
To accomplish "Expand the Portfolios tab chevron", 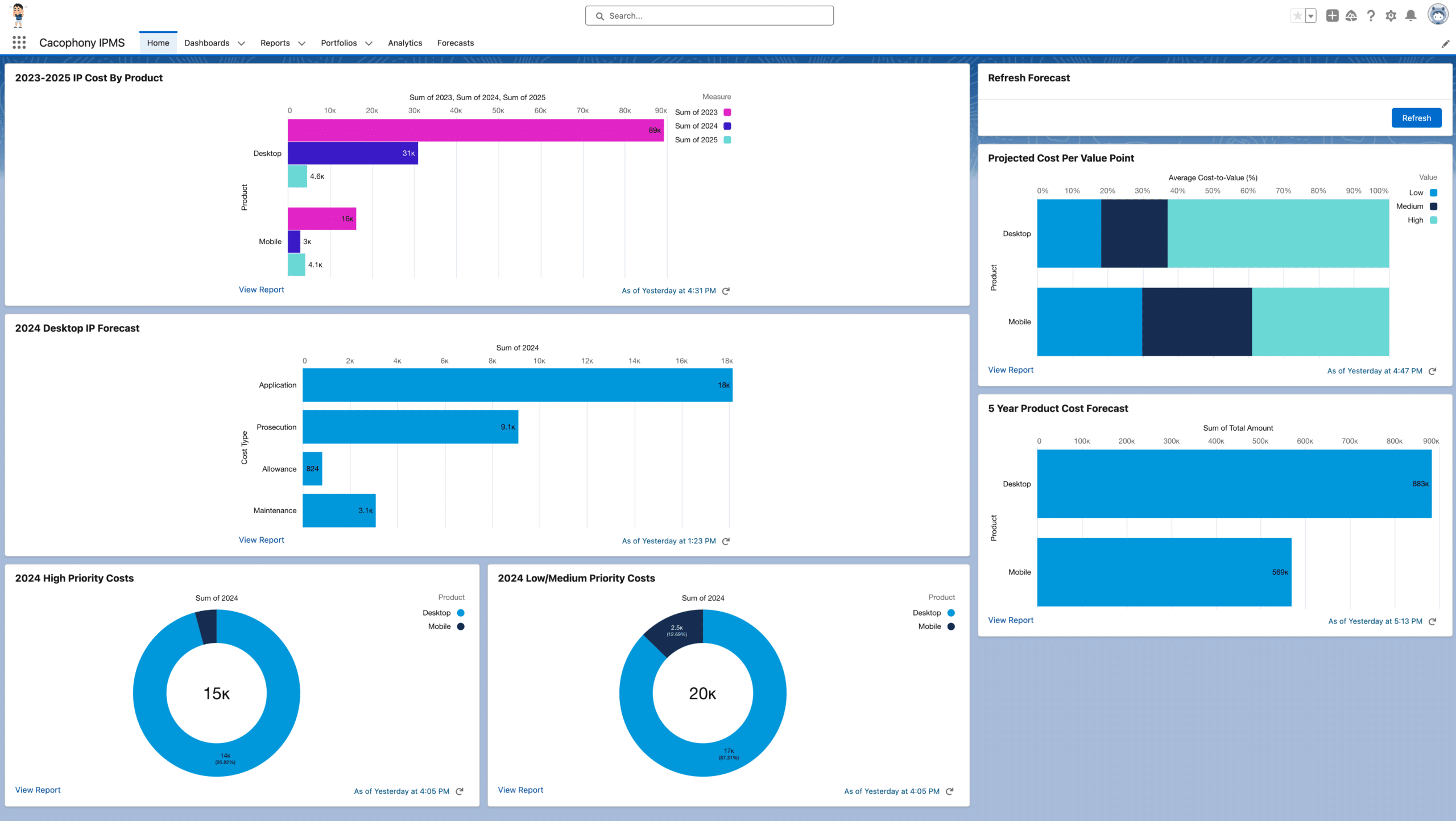I will tap(369, 43).
